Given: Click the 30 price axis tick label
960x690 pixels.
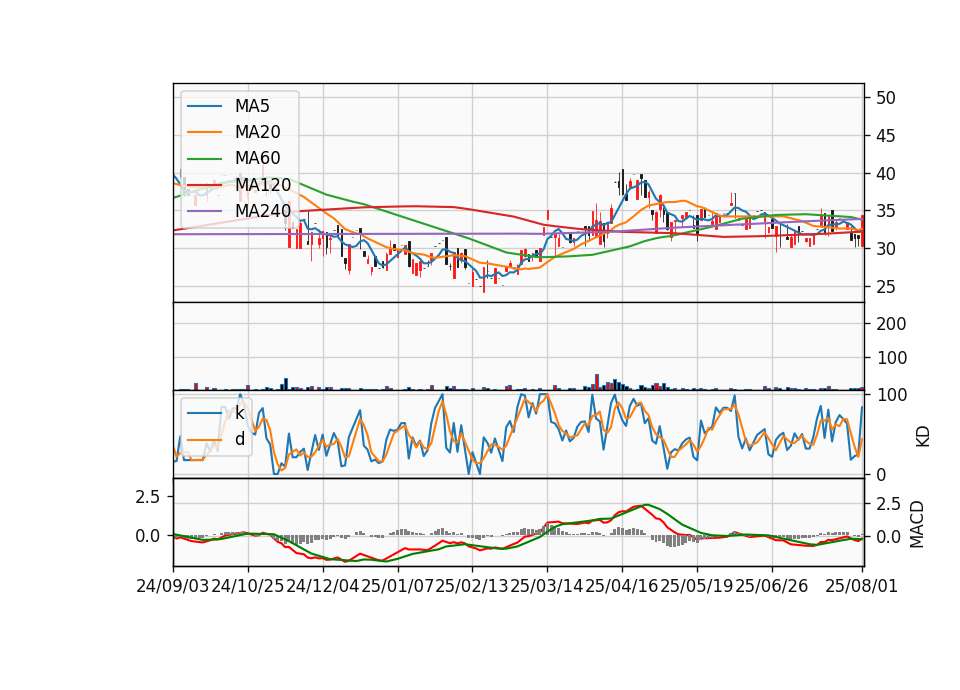Looking at the screenshot, I should 885,249.
